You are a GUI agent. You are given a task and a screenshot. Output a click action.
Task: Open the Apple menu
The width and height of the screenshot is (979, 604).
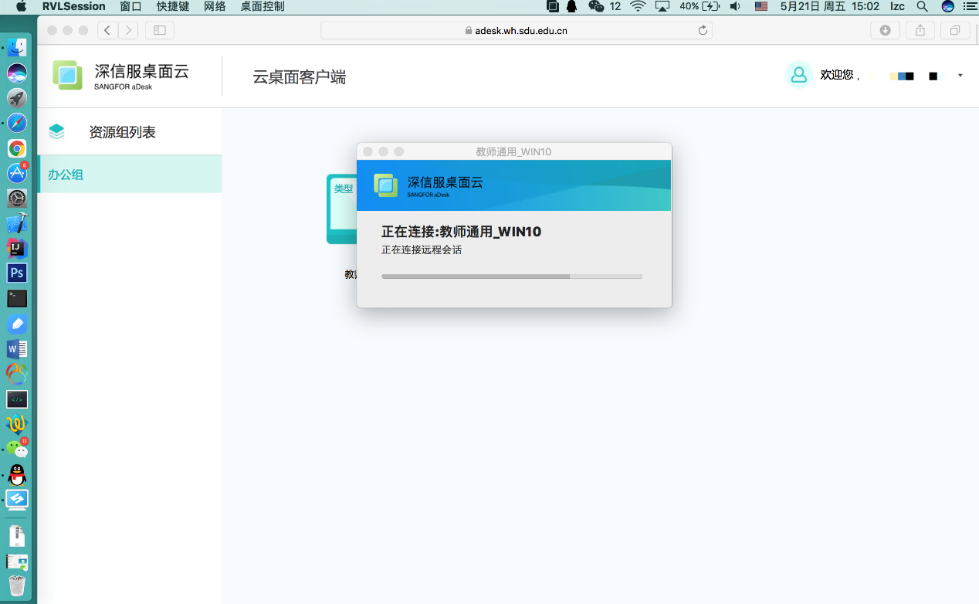[21, 6]
